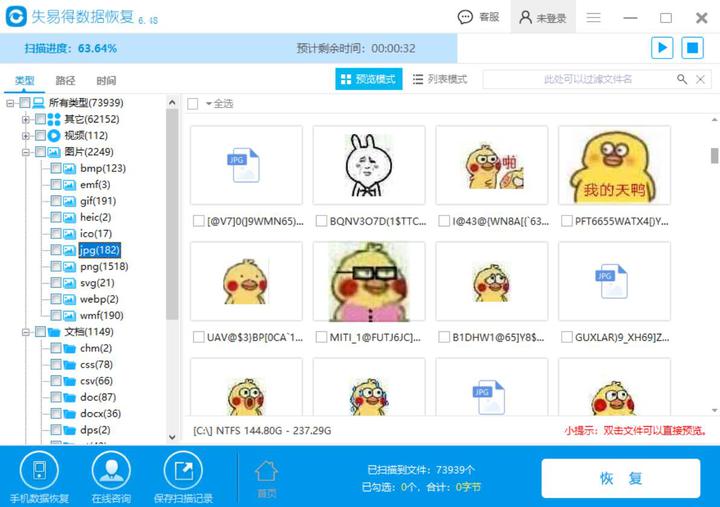Click the 手机数据恢复 phone recovery icon
The width and height of the screenshot is (720, 507).
point(39,470)
